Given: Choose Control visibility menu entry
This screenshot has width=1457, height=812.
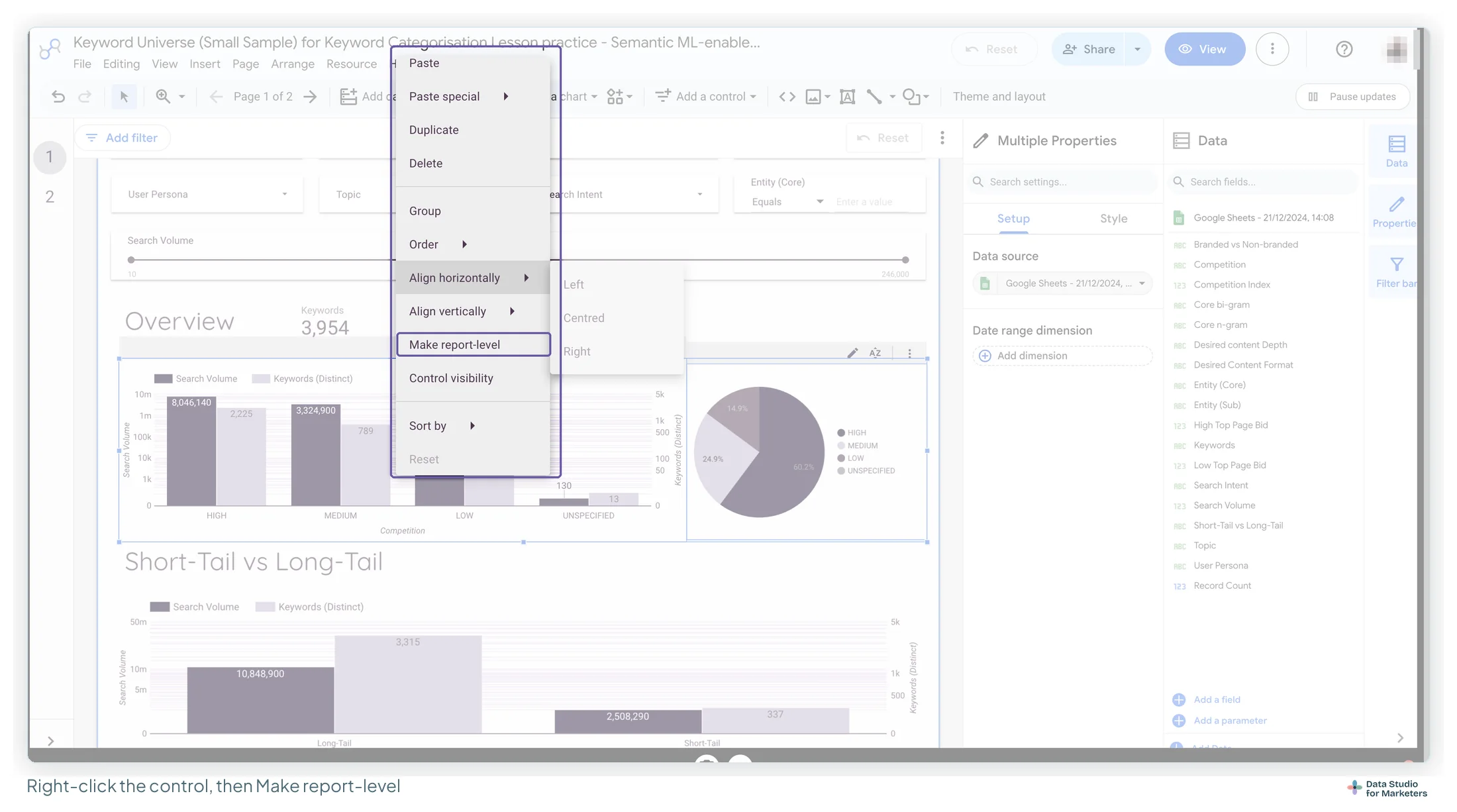Looking at the screenshot, I should coord(473,378).
